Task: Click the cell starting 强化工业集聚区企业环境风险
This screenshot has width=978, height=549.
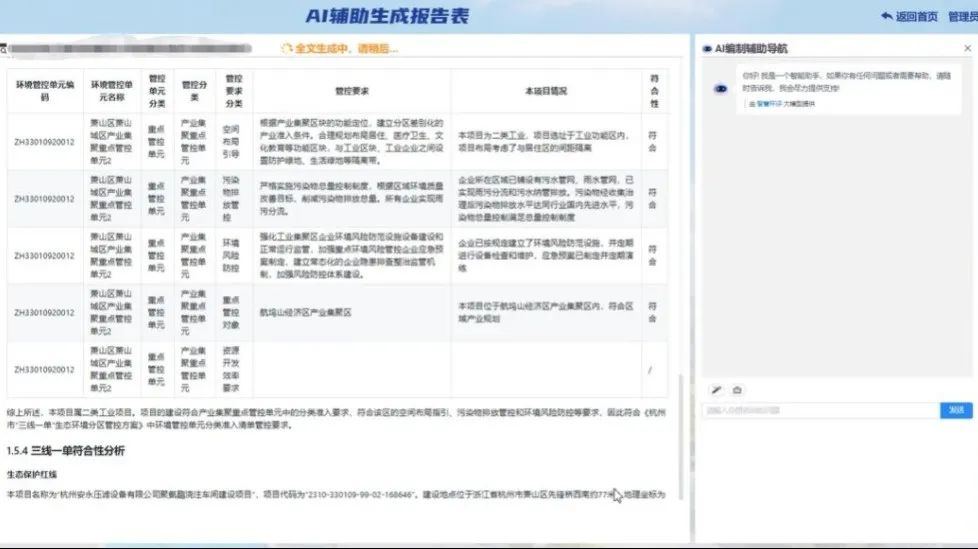Action: pyautogui.click(x=352, y=255)
